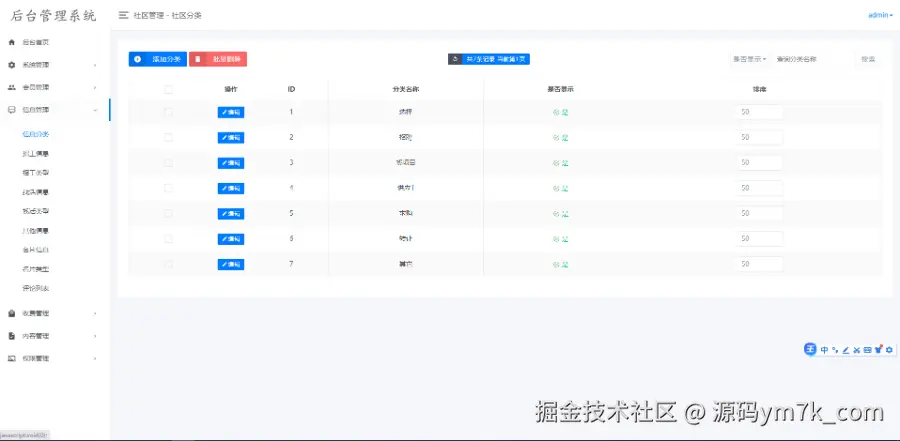The width and height of the screenshot is (900, 441).
Task: Click the IME toolbar logo icon
Action: coord(810,349)
